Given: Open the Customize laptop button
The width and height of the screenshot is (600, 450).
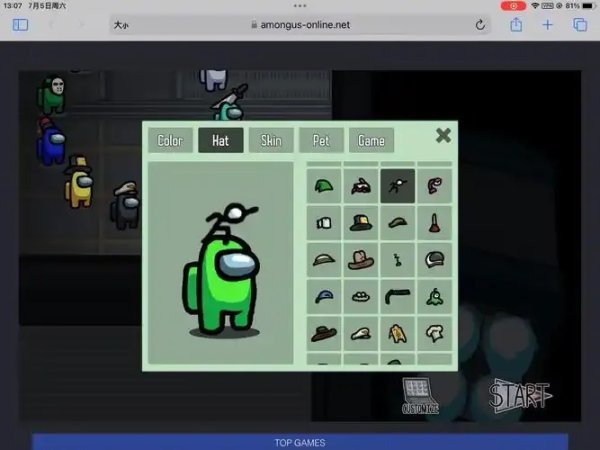Looking at the screenshot, I should pos(420,396).
